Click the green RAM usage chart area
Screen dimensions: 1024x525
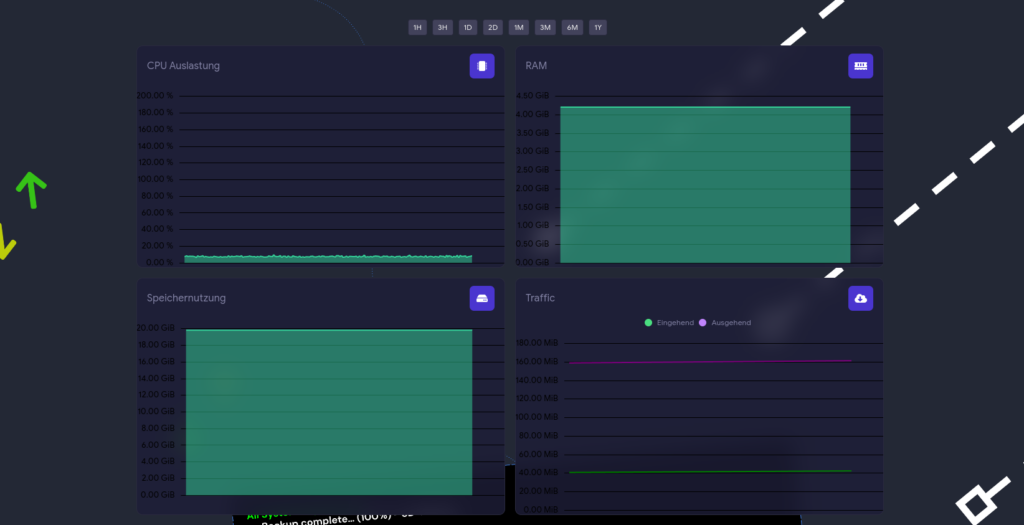tap(704, 185)
